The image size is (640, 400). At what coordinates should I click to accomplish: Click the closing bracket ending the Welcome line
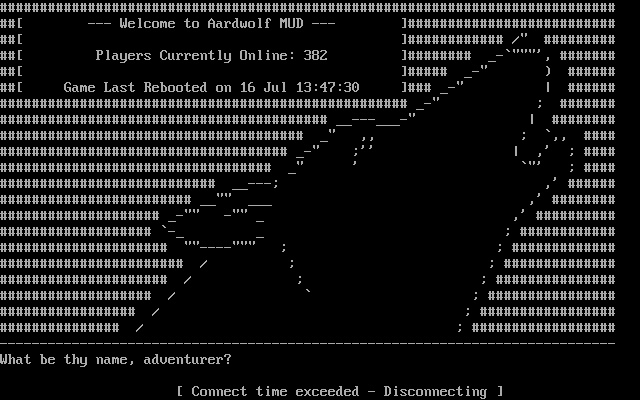[404, 23]
